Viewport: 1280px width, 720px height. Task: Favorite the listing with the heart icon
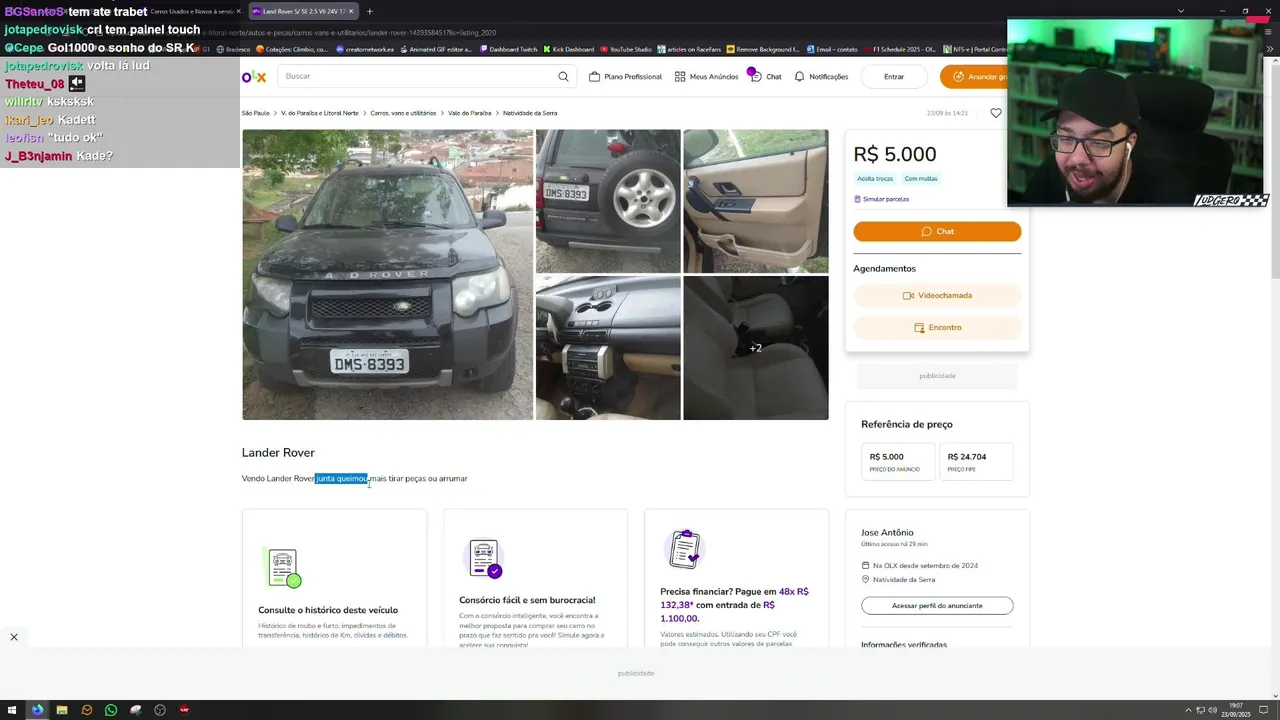click(x=995, y=113)
